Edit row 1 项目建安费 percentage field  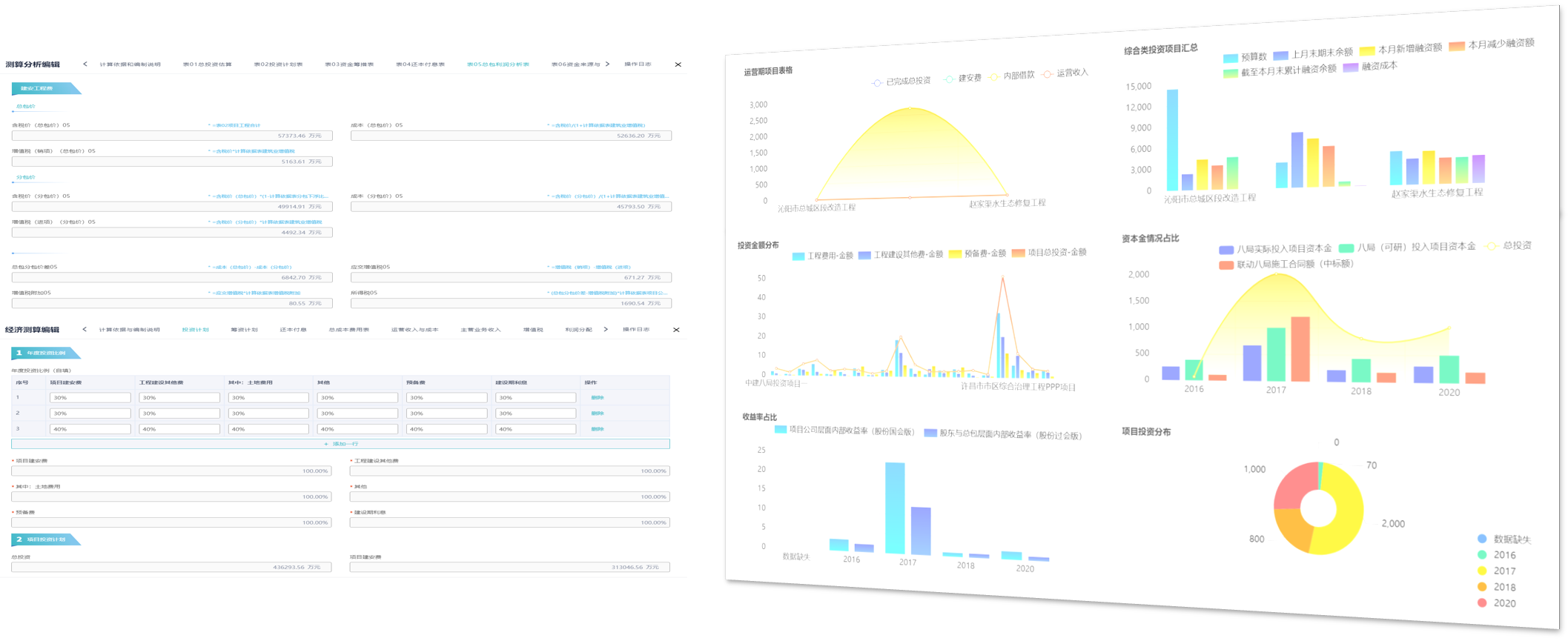tap(90, 398)
